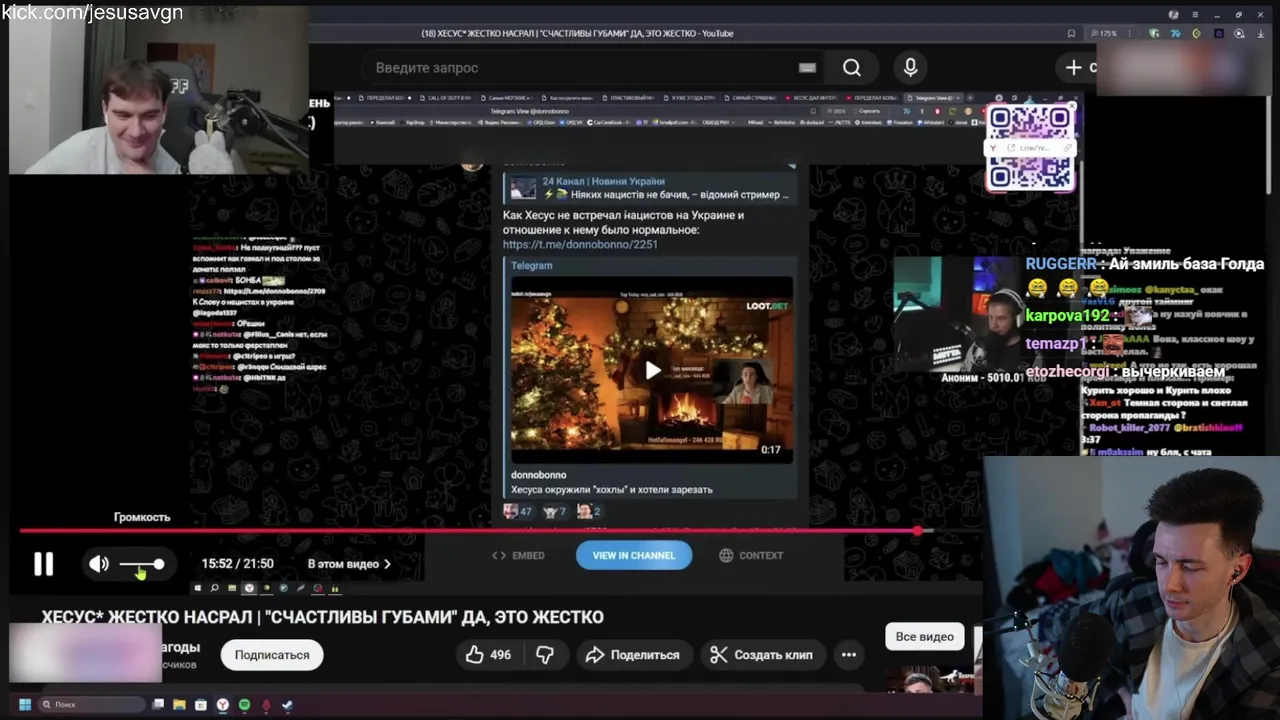Click the 'Telegram' label above embedded video

[x=531, y=265]
